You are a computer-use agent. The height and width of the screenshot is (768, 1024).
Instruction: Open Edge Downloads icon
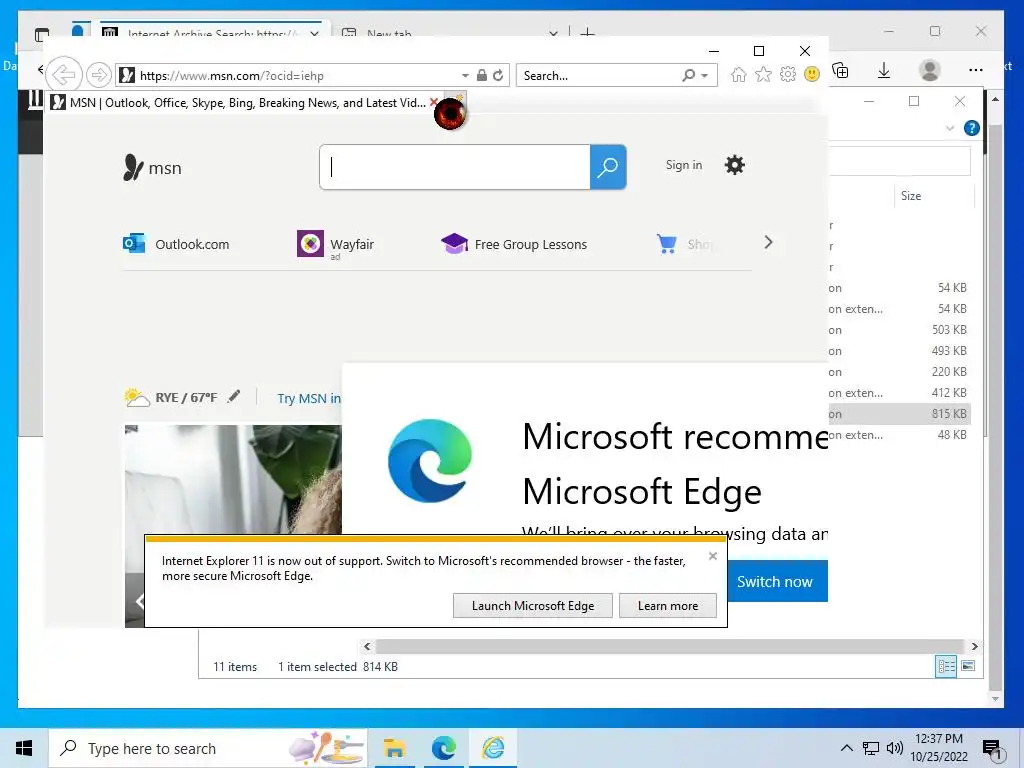884,70
